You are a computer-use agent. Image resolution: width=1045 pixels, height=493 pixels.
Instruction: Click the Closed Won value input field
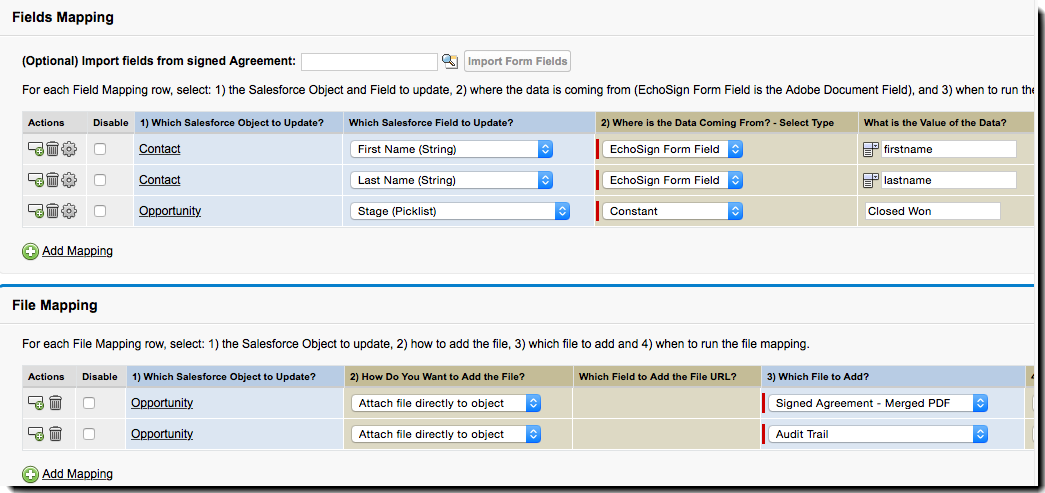pyautogui.click(x=932, y=211)
